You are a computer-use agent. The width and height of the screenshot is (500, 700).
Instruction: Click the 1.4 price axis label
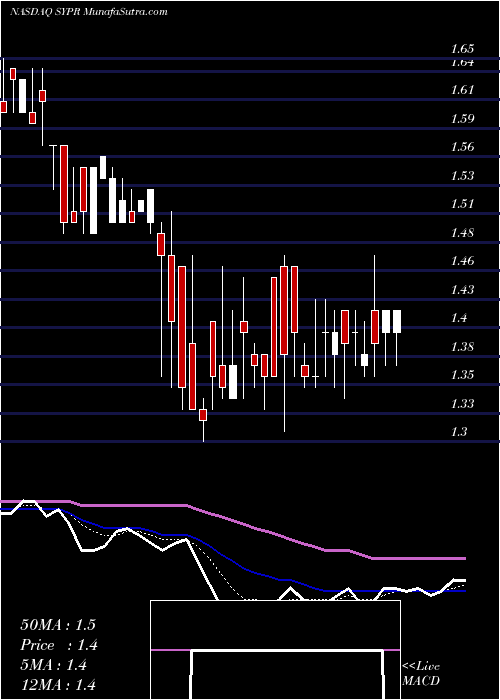(x=459, y=319)
